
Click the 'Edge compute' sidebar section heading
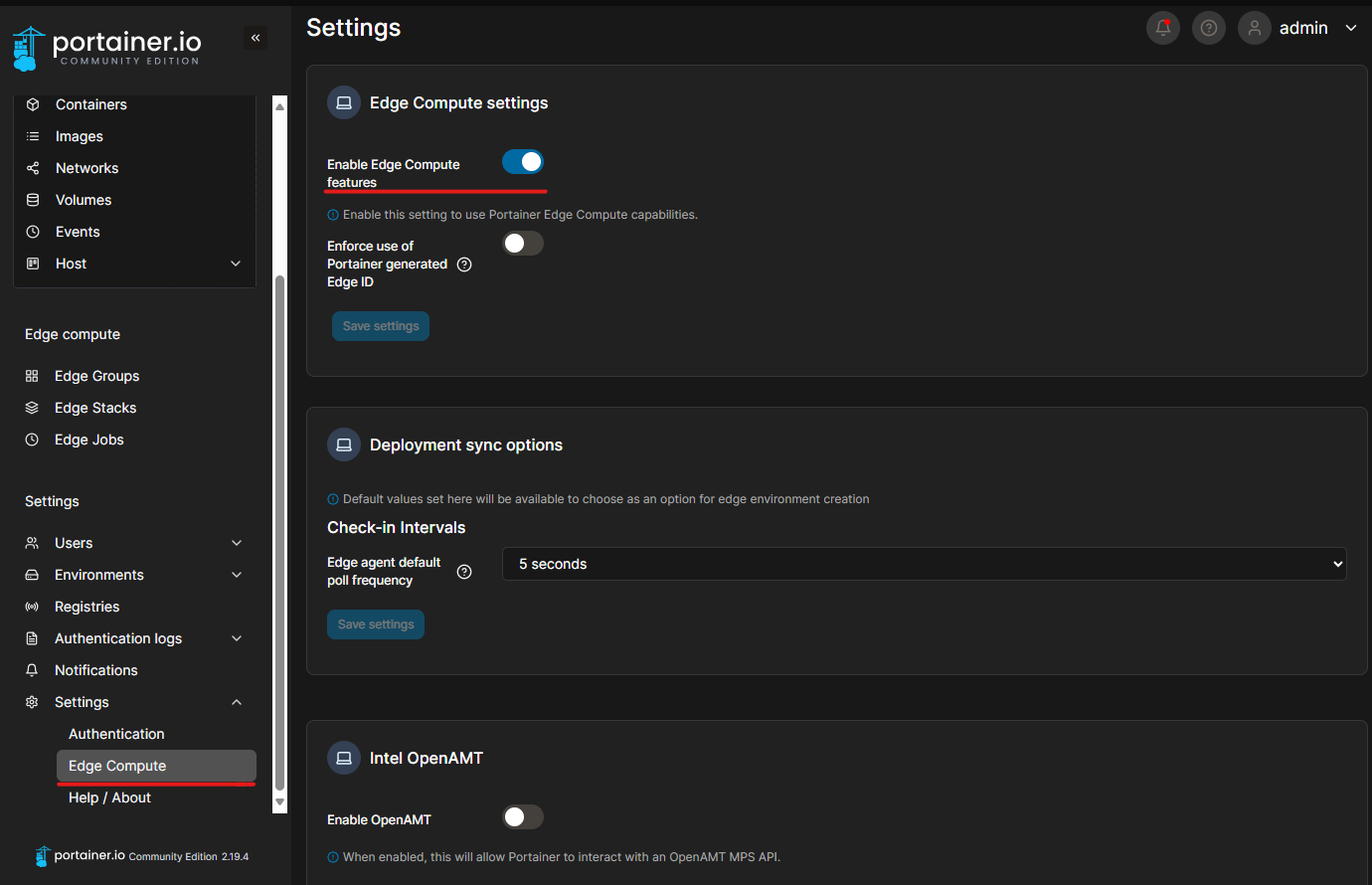coord(73,334)
